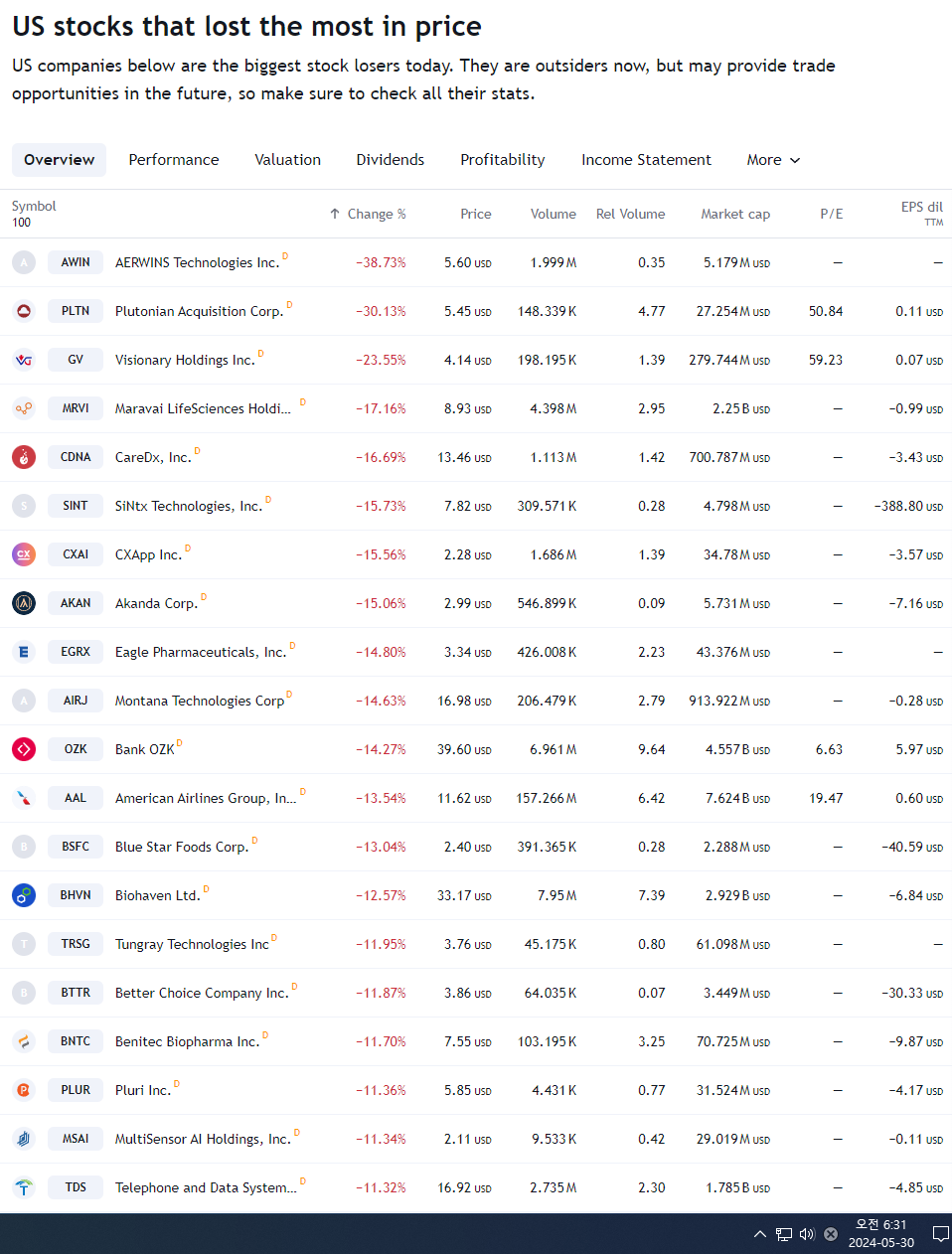
Task: Open the Eagle Pharmaceuticals, Inc. company link
Action: pos(201,652)
